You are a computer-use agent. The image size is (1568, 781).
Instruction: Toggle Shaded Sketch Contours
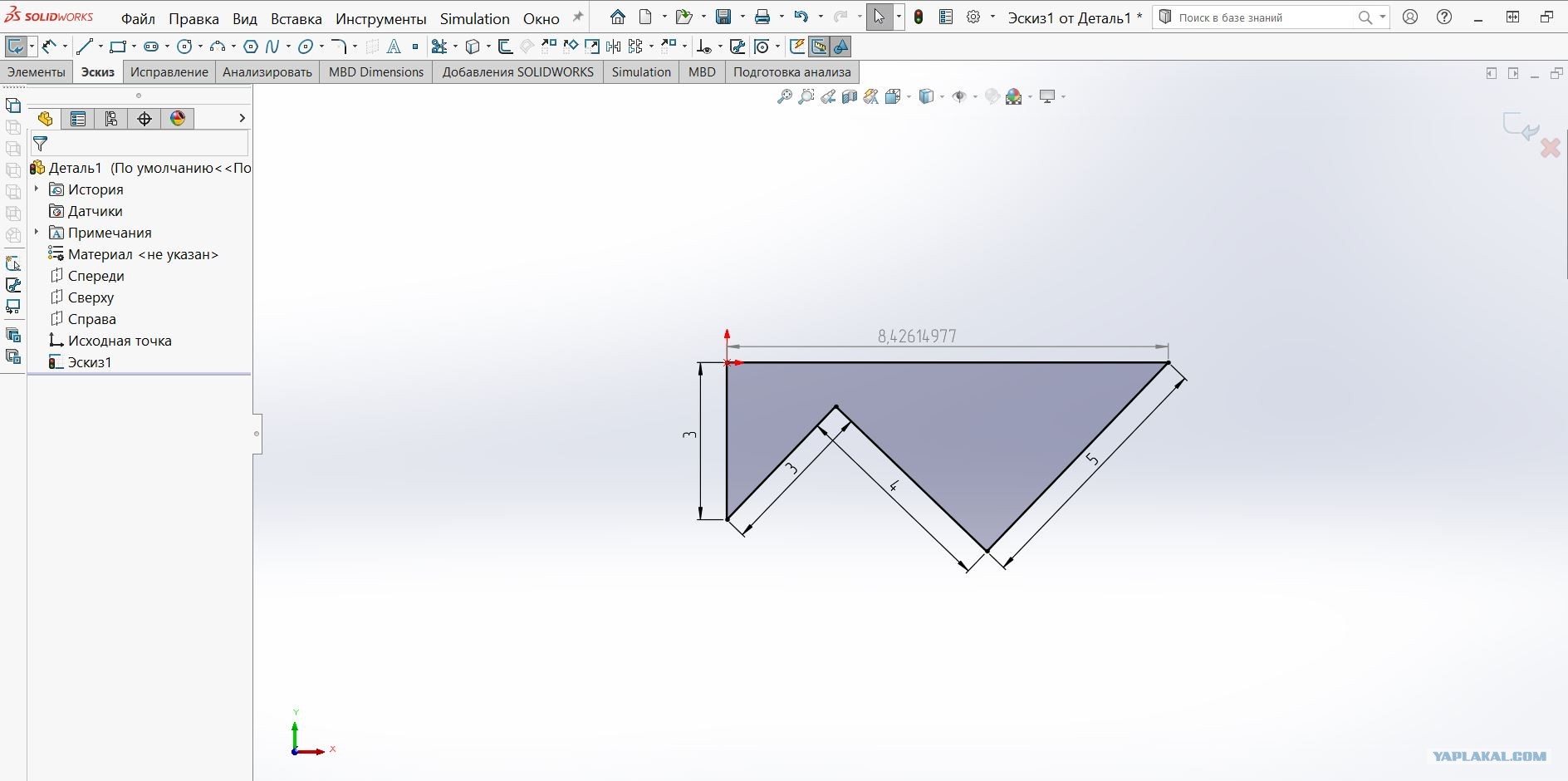pos(840,47)
